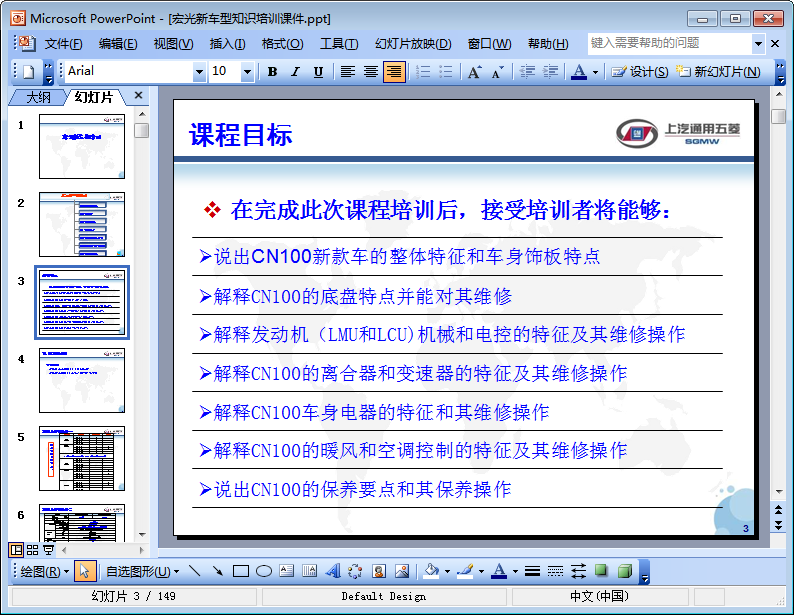
Task: Open the 插入 menu
Action: [x=227, y=44]
